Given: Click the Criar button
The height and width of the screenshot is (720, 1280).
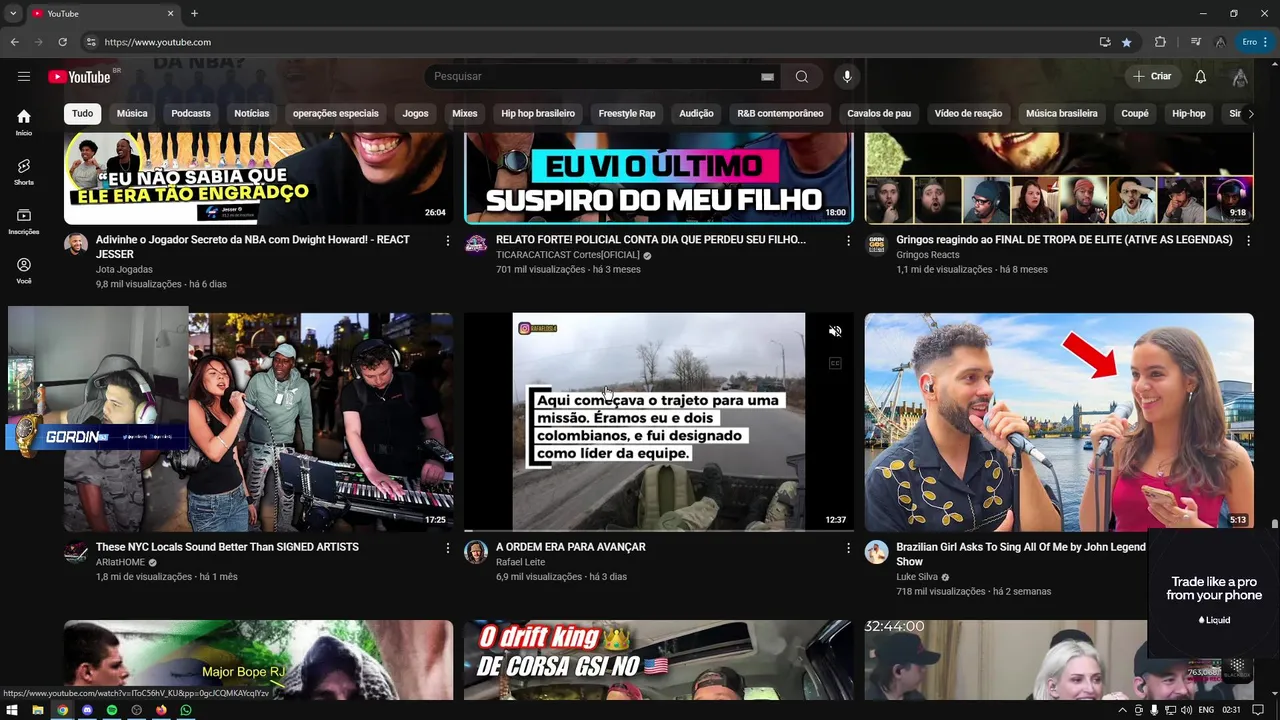Looking at the screenshot, I should tap(1152, 77).
